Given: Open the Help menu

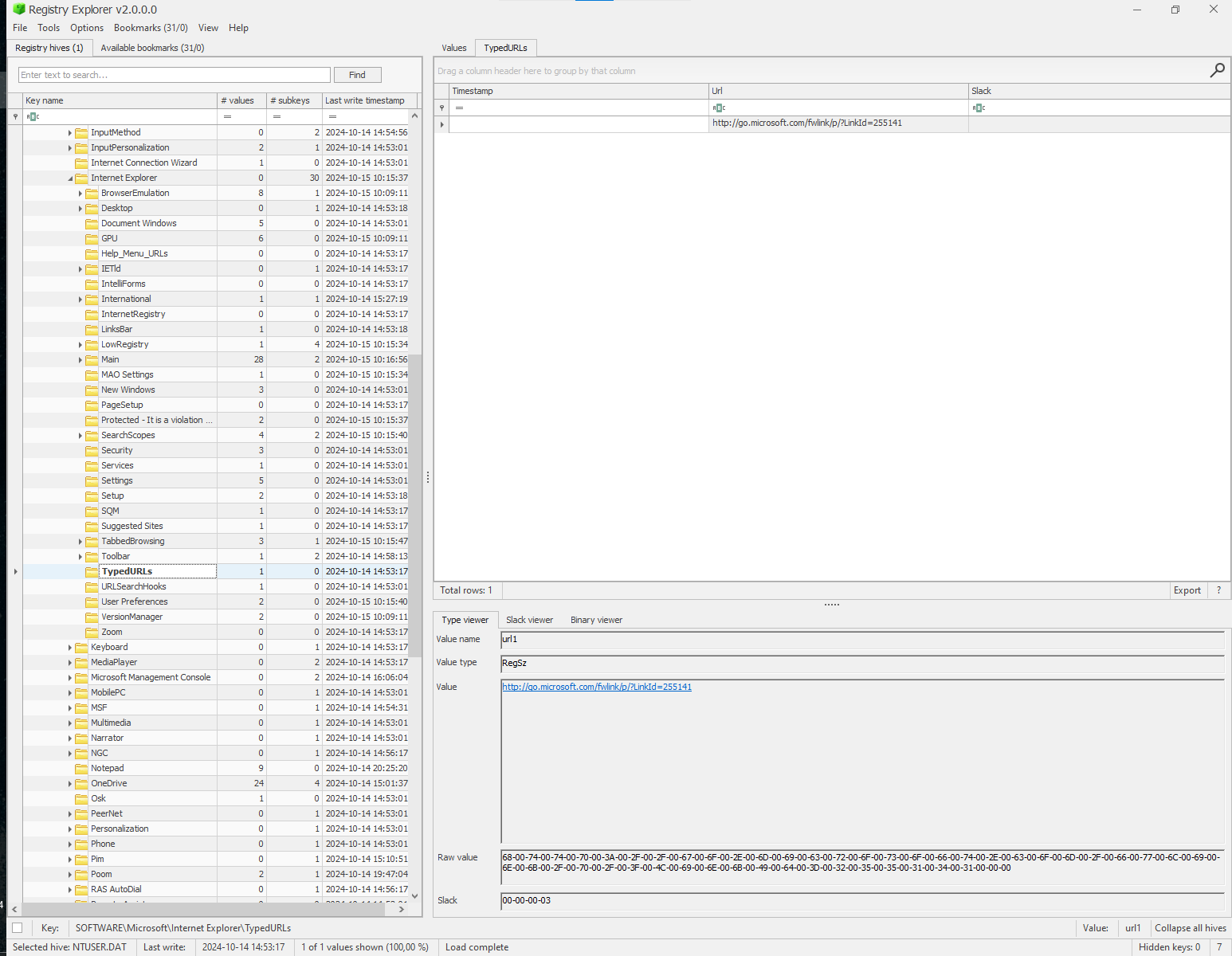Looking at the screenshot, I should 238,28.
